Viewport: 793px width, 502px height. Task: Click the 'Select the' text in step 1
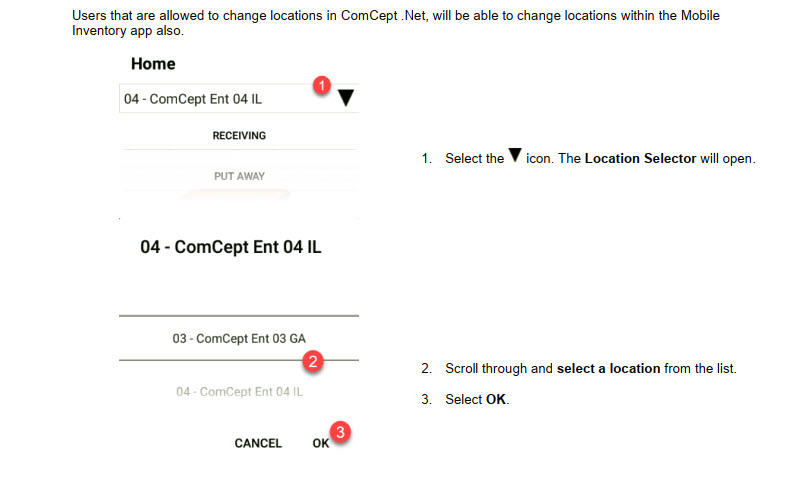474,159
